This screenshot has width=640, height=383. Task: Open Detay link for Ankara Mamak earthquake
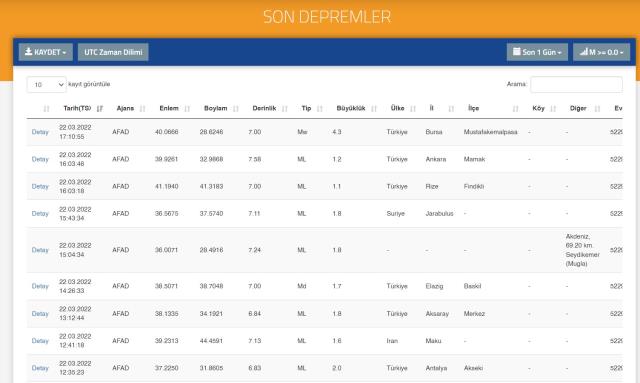coord(40,159)
